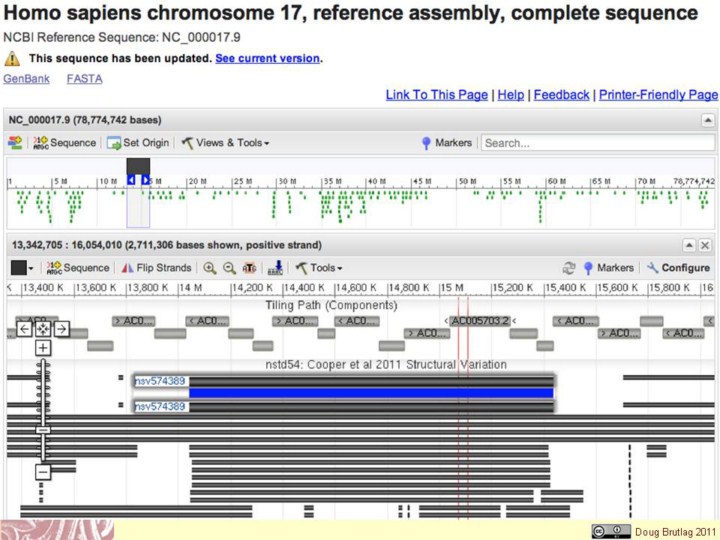This screenshot has width=720, height=540.
Task: Click the download icon in graphics toolbar
Action: (x=276, y=268)
